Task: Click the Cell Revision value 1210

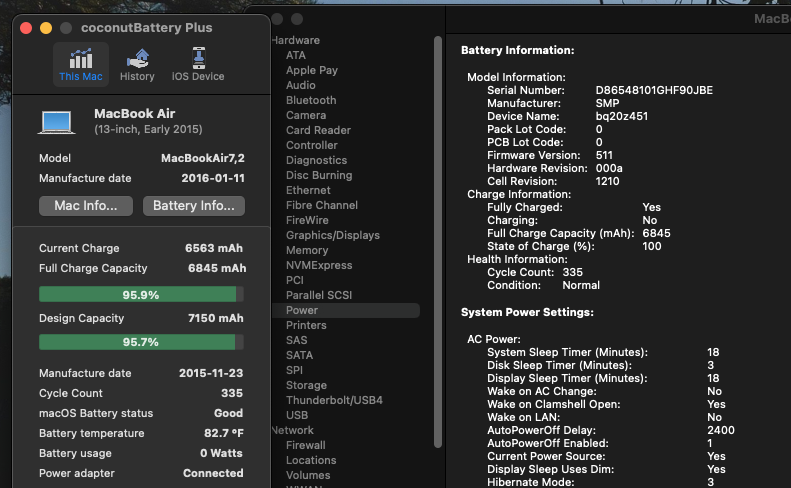Action: point(607,182)
